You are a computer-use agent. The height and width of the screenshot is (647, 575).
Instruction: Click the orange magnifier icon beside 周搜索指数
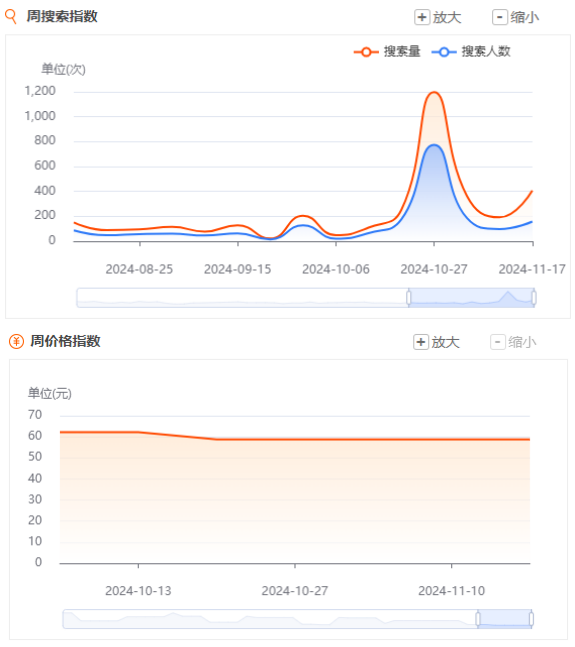pyautogui.click(x=11, y=17)
